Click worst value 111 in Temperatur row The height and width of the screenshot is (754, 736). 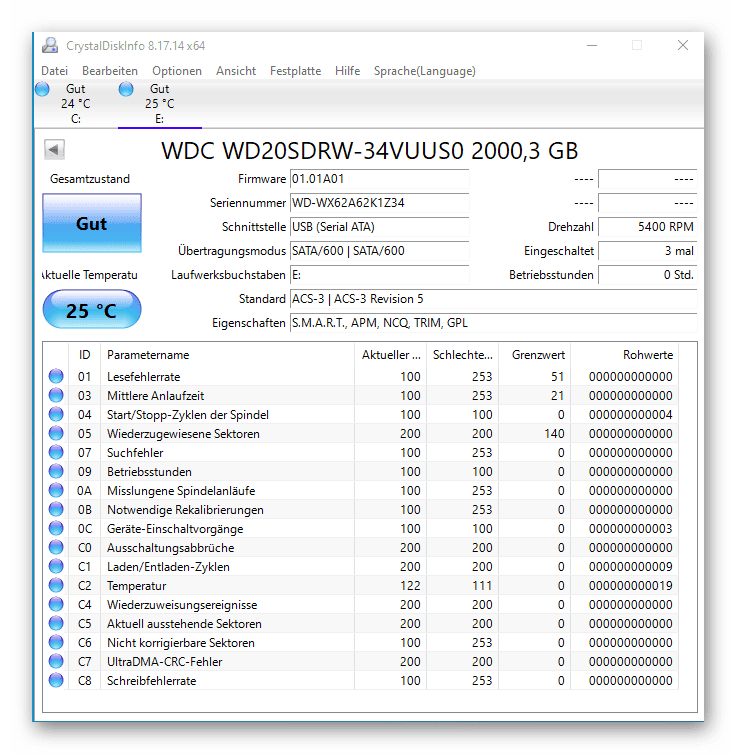tap(482, 586)
